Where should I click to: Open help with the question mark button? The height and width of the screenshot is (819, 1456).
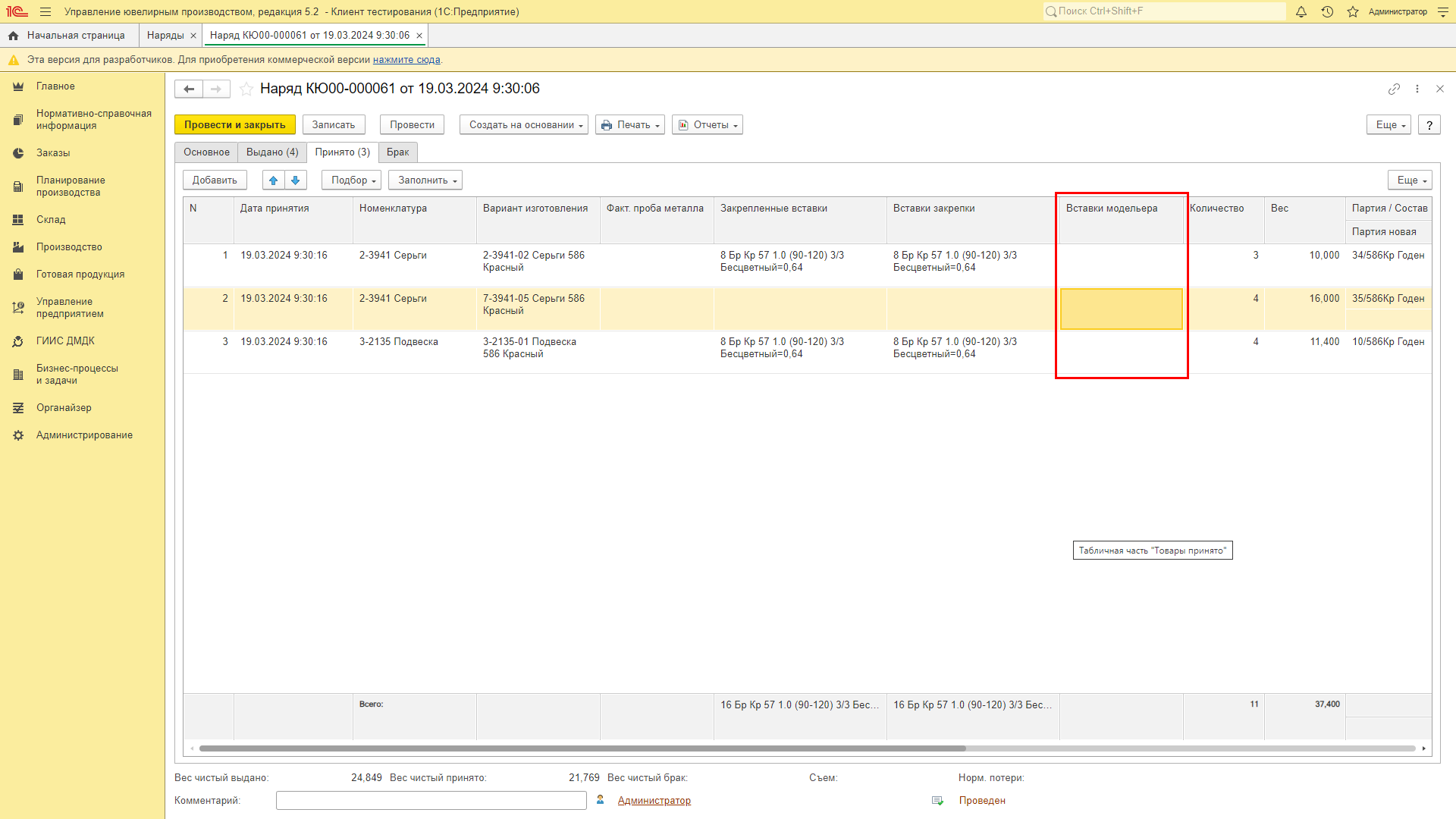[x=1429, y=125]
